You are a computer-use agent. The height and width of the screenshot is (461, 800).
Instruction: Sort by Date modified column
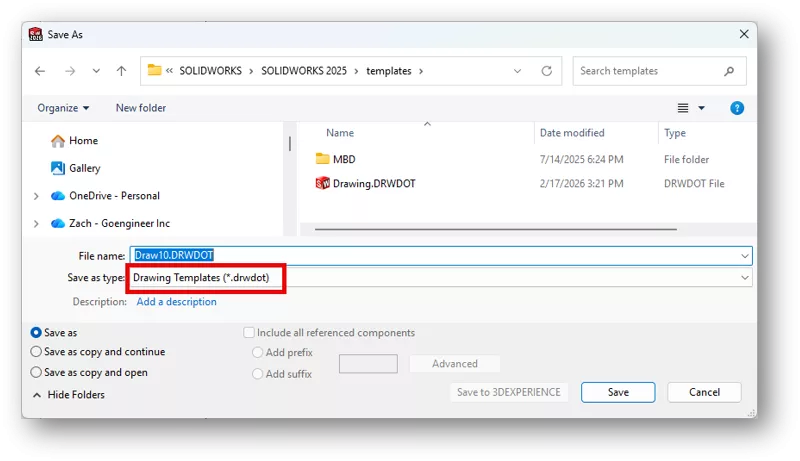point(572,133)
